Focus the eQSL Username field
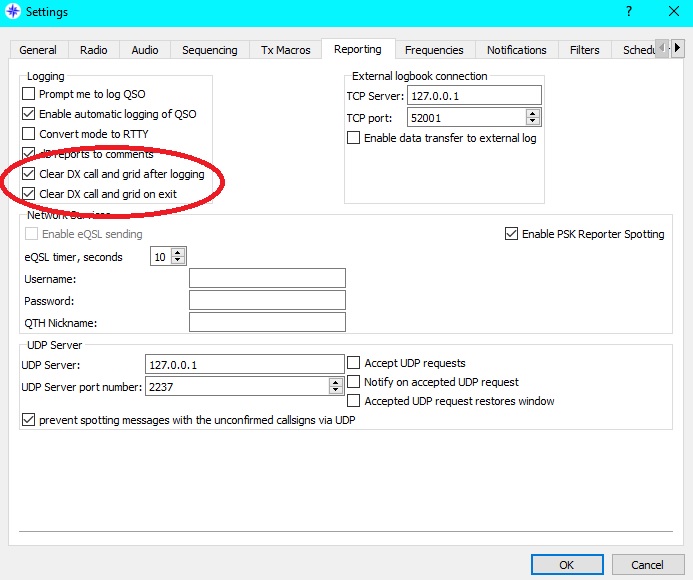This screenshot has width=693, height=580. coord(267,279)
